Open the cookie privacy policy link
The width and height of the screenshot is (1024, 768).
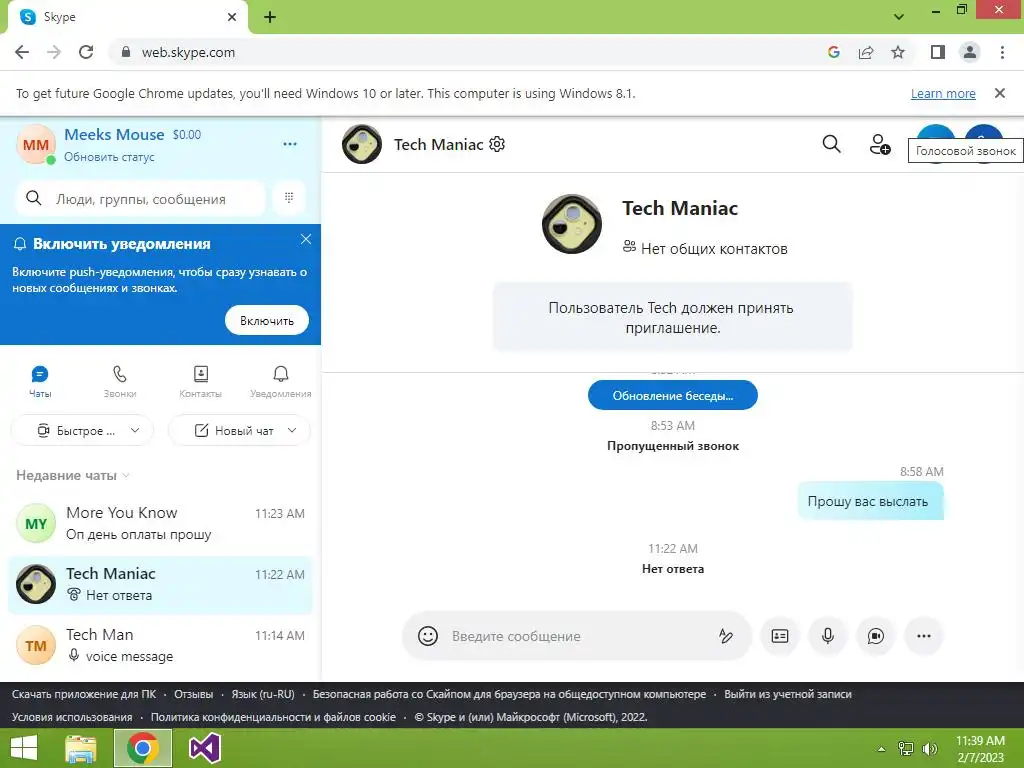pos(273,717)
